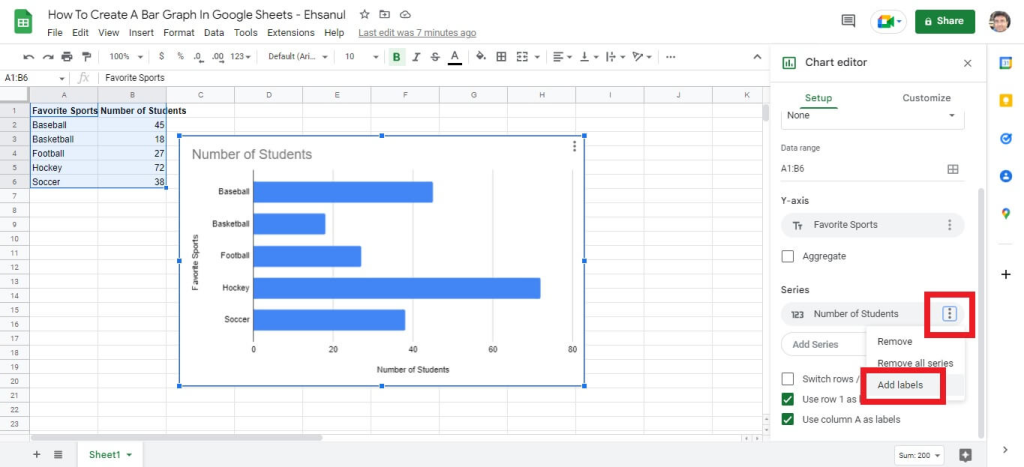Open Favorite Sports Y-axis options menu

(950, 225)
